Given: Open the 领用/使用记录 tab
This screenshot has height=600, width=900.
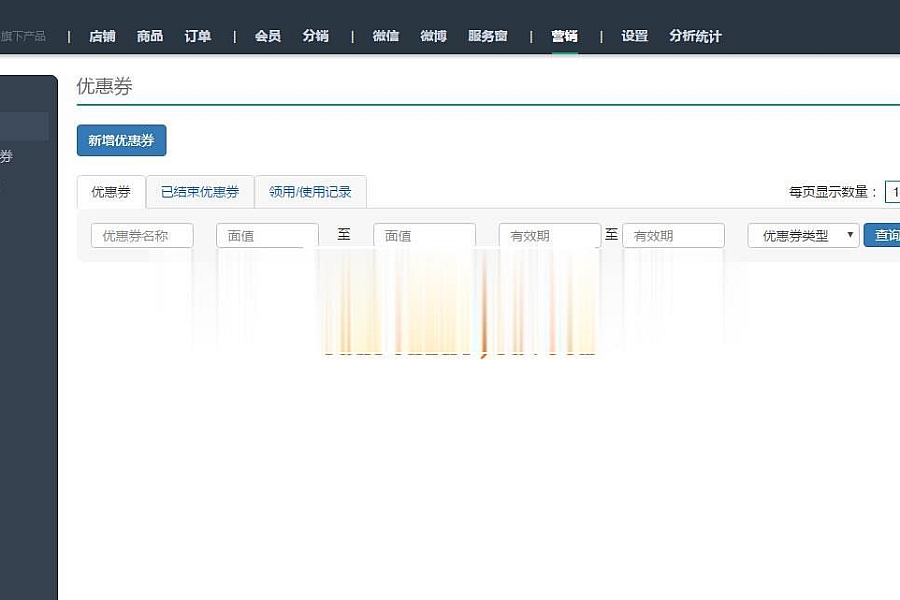Looking at the screenshot, I should point(310,192).
